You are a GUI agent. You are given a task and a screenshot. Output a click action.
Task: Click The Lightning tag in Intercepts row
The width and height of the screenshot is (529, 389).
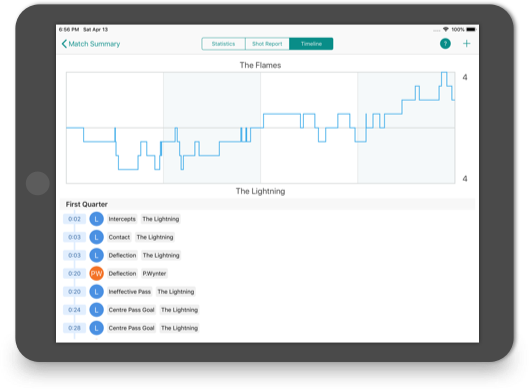[x=161, y=219]
